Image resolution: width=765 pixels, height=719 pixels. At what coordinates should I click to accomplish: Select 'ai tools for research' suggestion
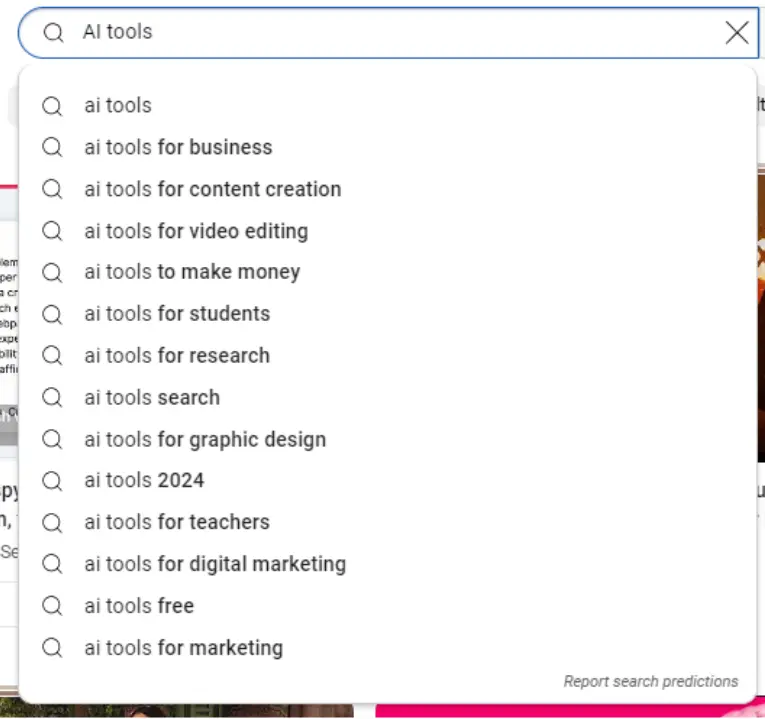[x=177, y=356]
